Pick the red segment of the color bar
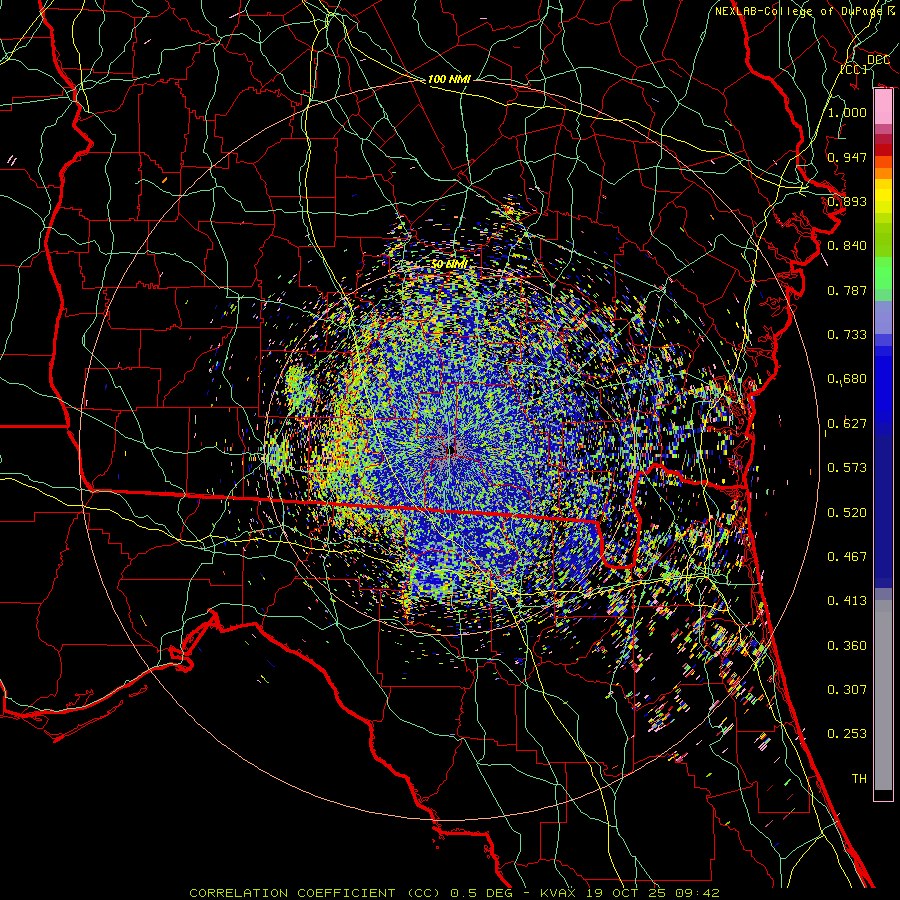The width and height of the screenshot is (900, 900). [x=883, y=150]
